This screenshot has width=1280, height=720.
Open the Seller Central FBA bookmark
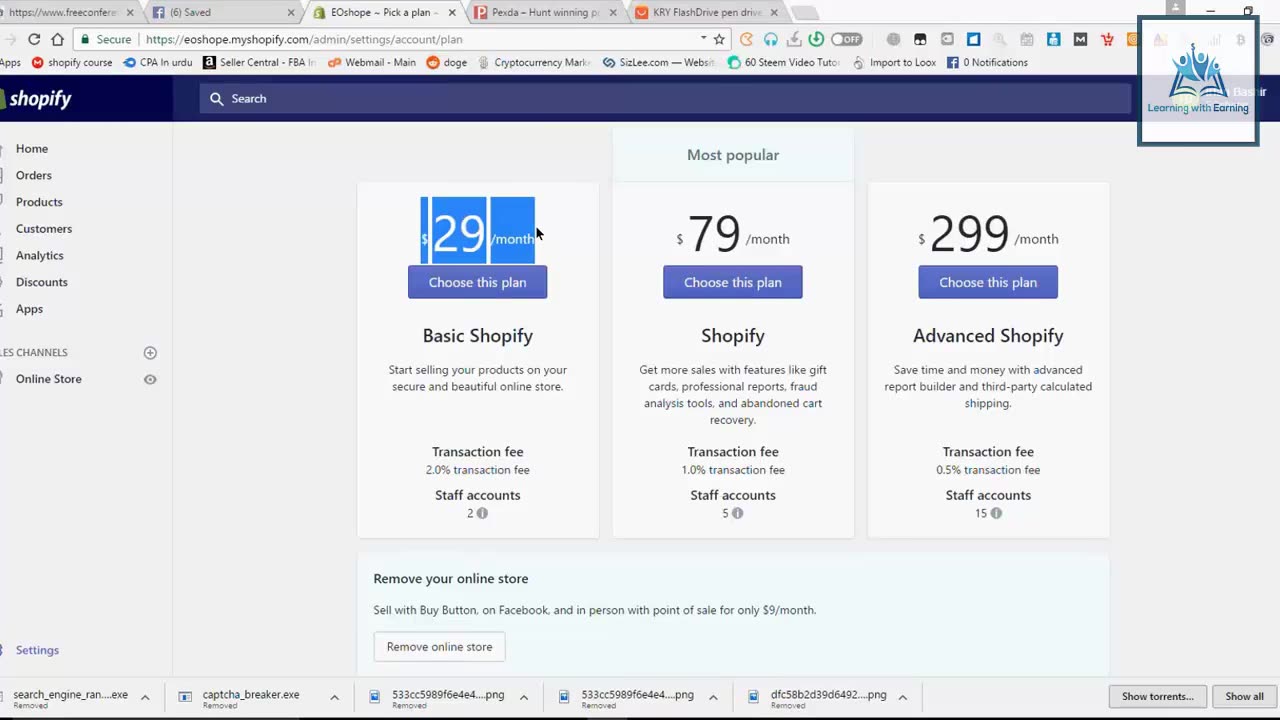260,62
